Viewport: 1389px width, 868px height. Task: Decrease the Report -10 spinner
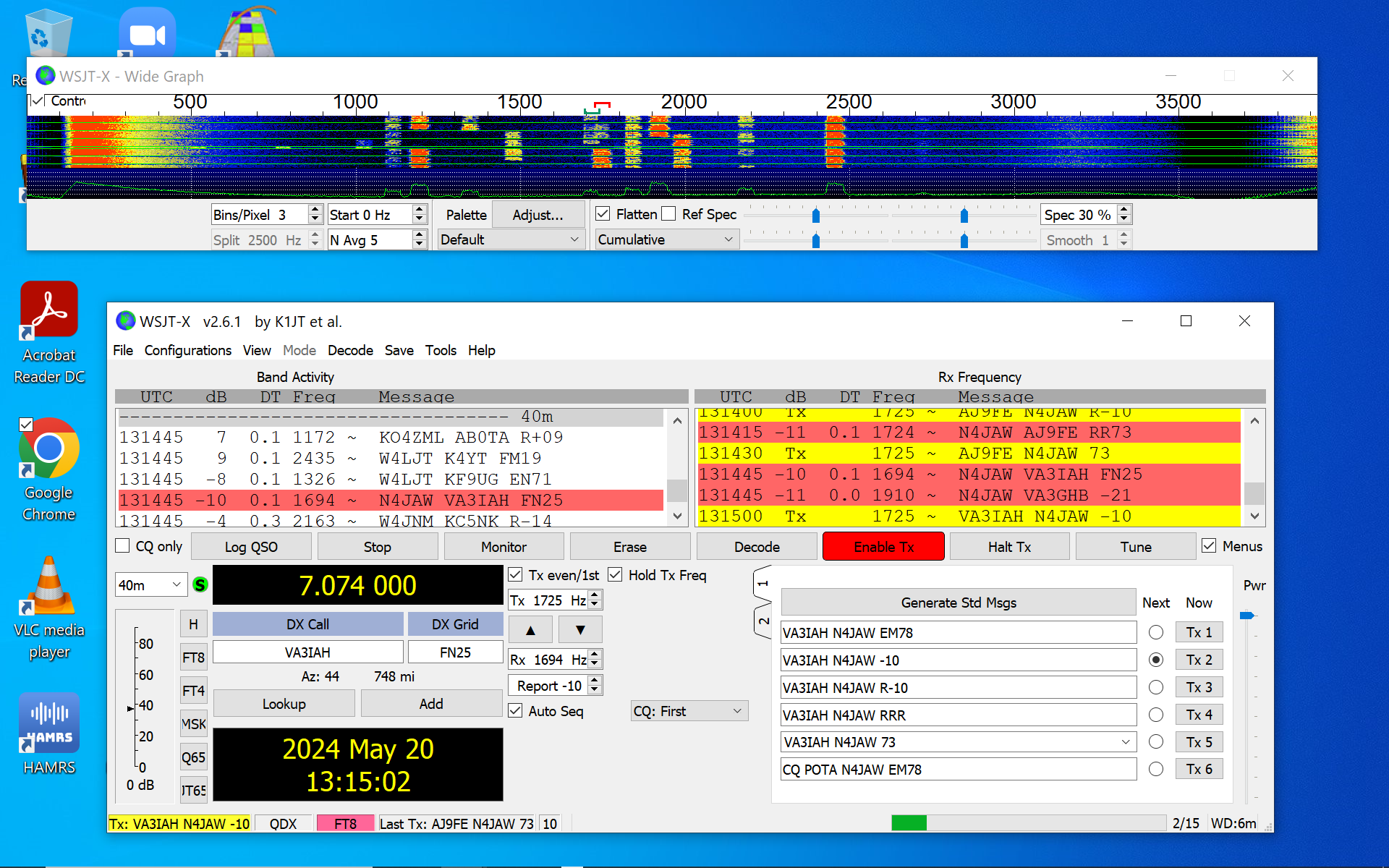(595, 690)
